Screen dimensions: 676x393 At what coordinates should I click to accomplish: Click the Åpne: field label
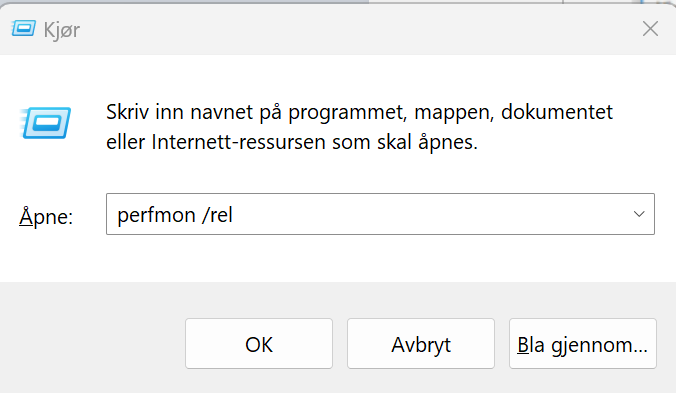(46, 216)
